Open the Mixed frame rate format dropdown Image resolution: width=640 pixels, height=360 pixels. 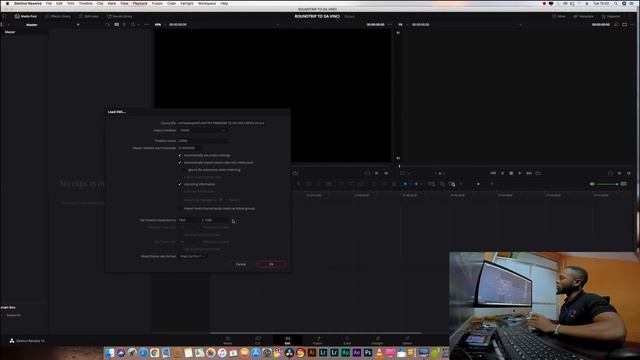pyautogui.click(x=193, y=256)
